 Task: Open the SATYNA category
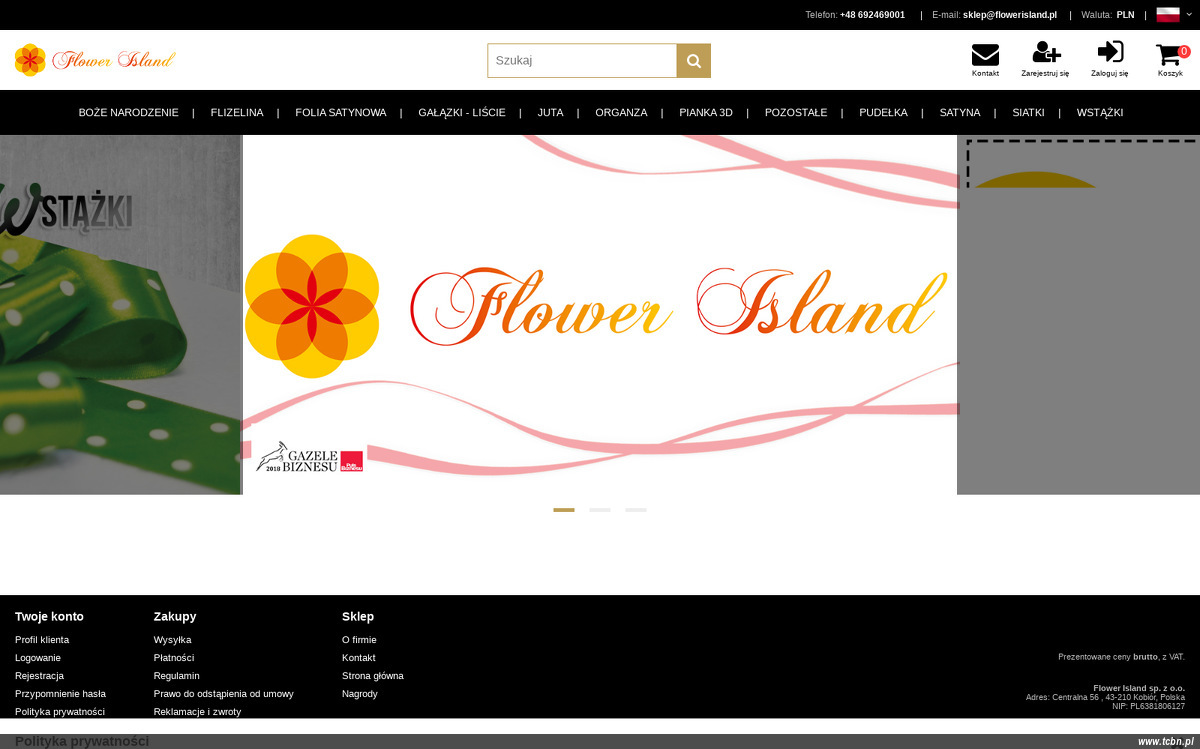pyautogui.click(x=960, y=113)
